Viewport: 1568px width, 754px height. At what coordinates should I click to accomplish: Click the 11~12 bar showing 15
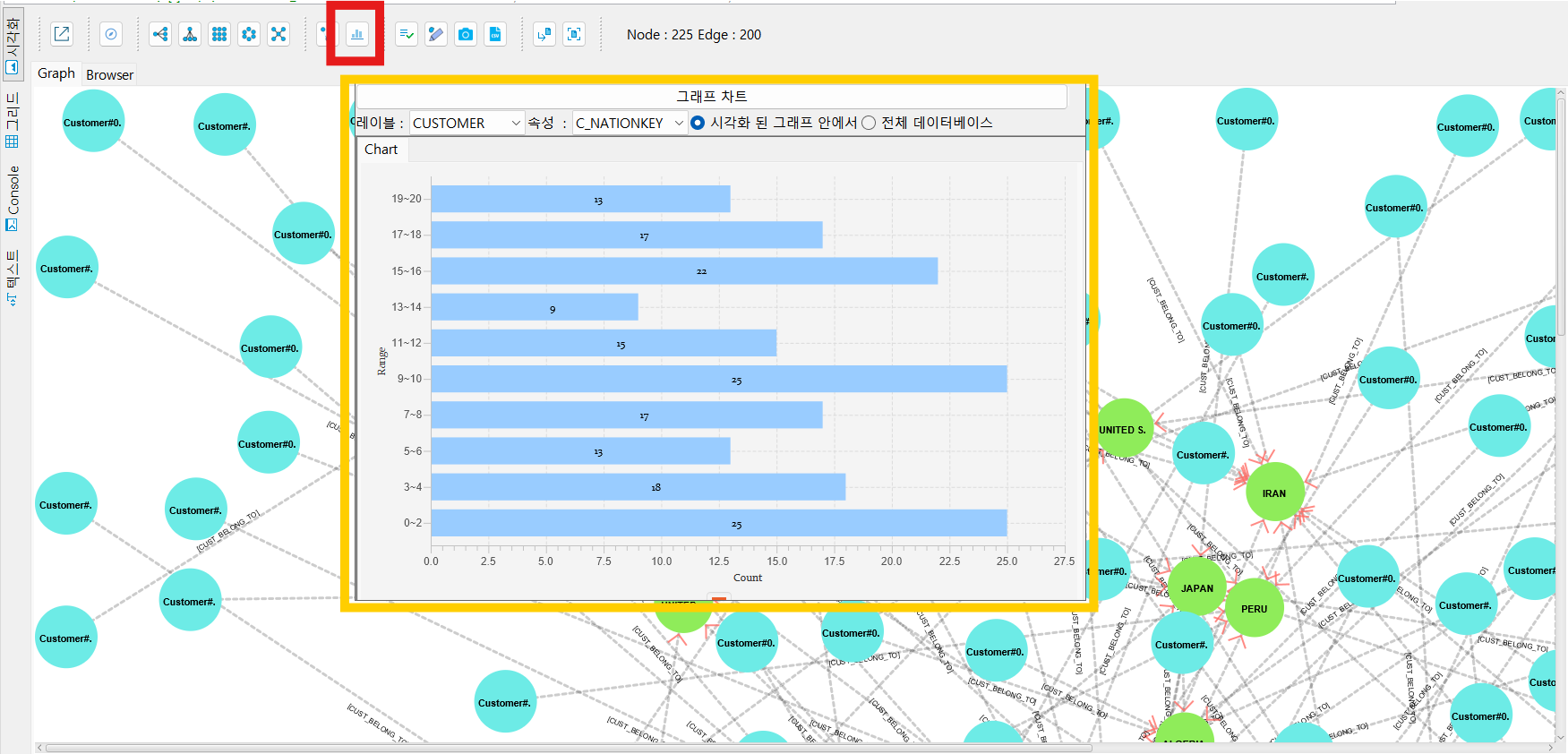[x=604, y=343]
